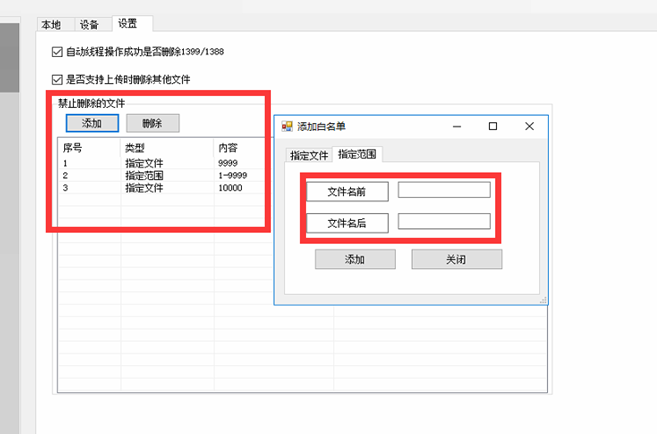This screenshot has height=434, width=657.
Task: Toggle 是否支持上传时删除其他文件 checkbox
Action: coord(57,80)
